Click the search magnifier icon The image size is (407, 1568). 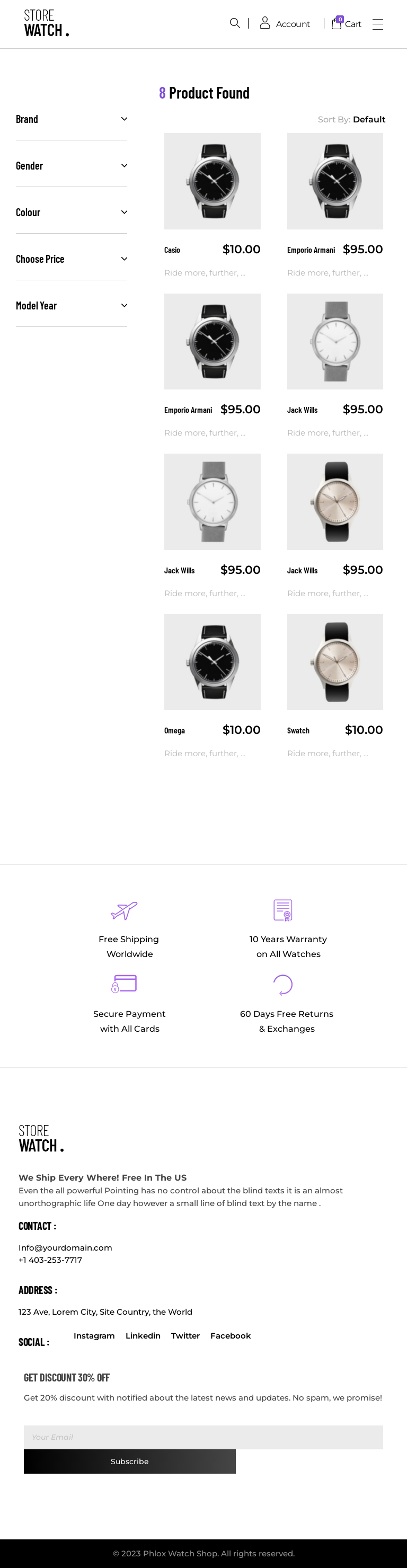pyautogui.click(x=234, y=23)
